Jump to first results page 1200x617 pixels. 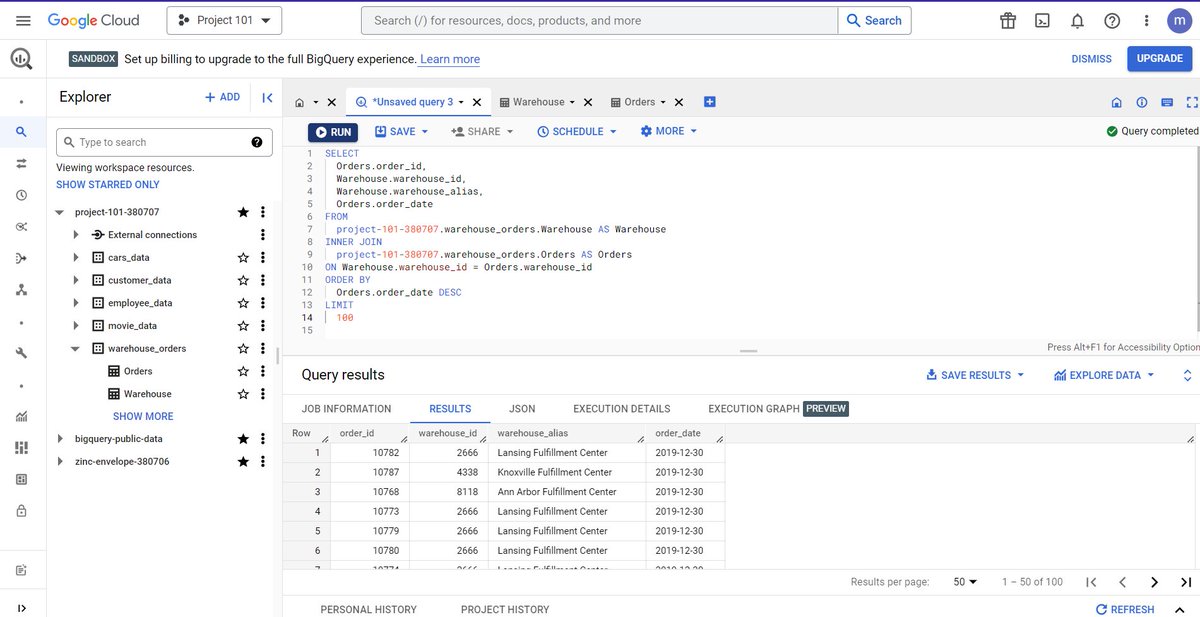(1091, 582)
